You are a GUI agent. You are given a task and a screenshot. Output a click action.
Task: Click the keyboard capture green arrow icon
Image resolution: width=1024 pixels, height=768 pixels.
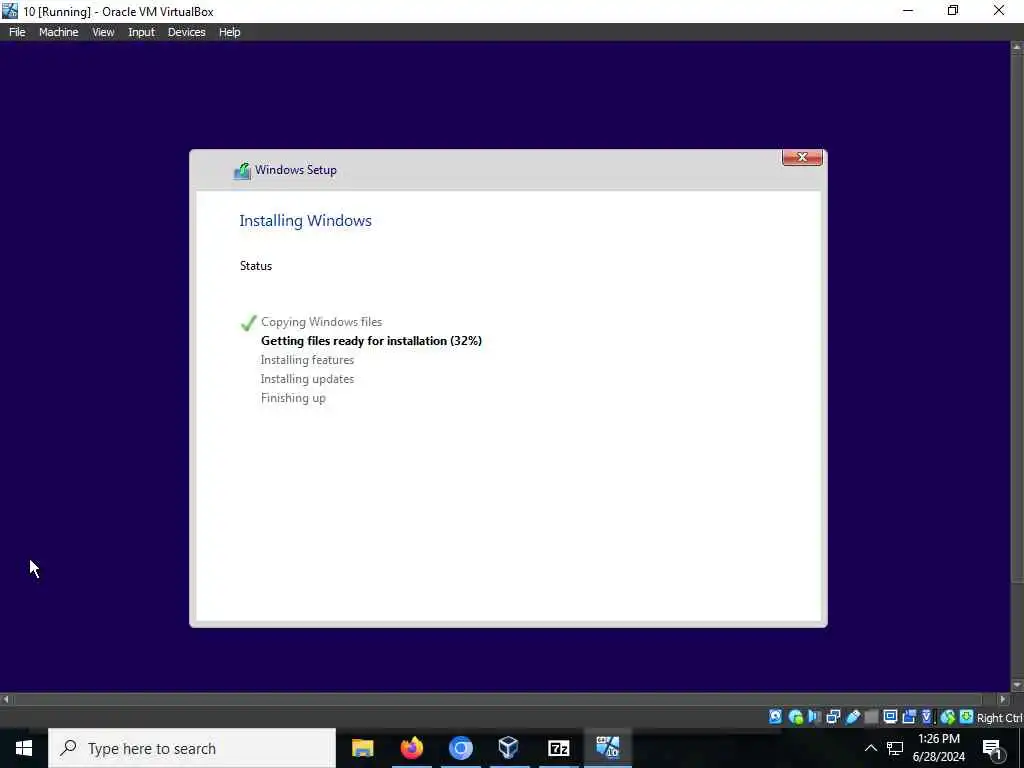point(967,717)
